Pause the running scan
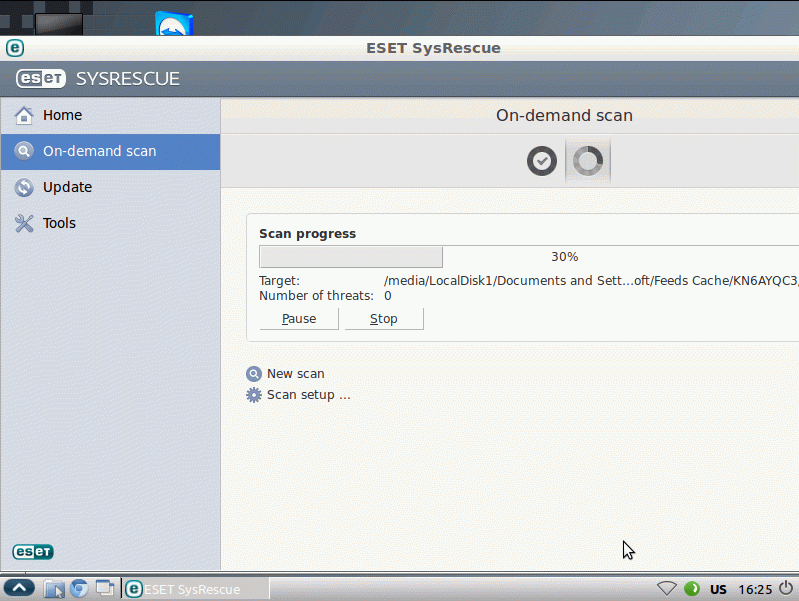 [x=299, y=319]
